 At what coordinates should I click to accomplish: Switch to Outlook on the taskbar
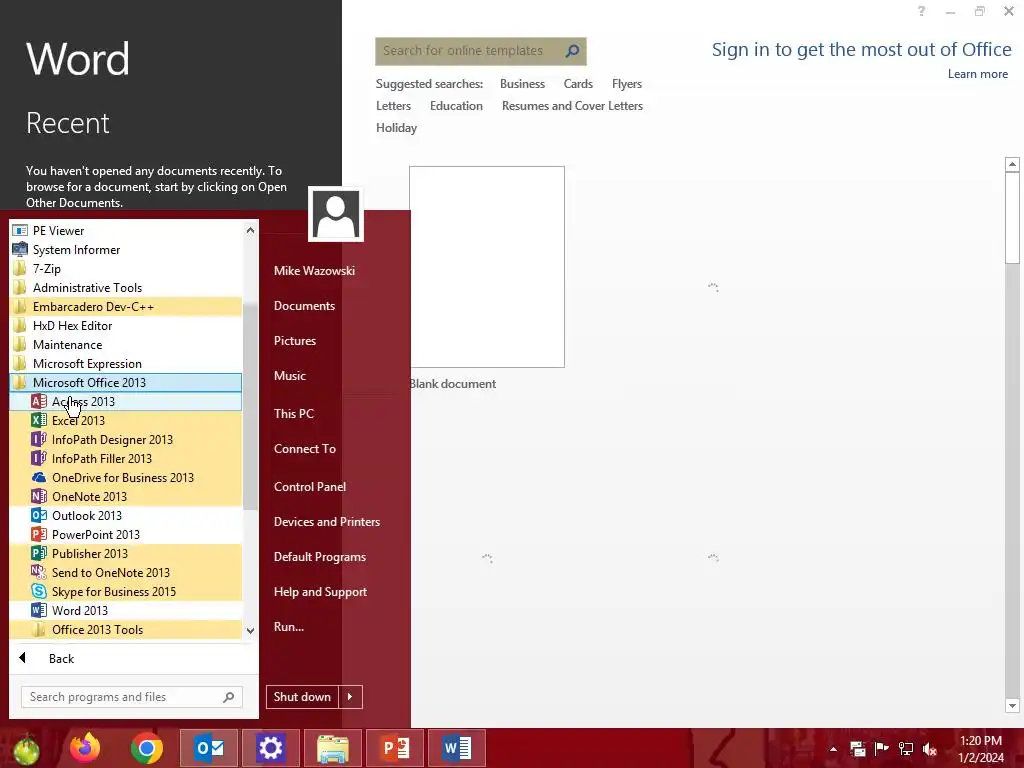210,748
